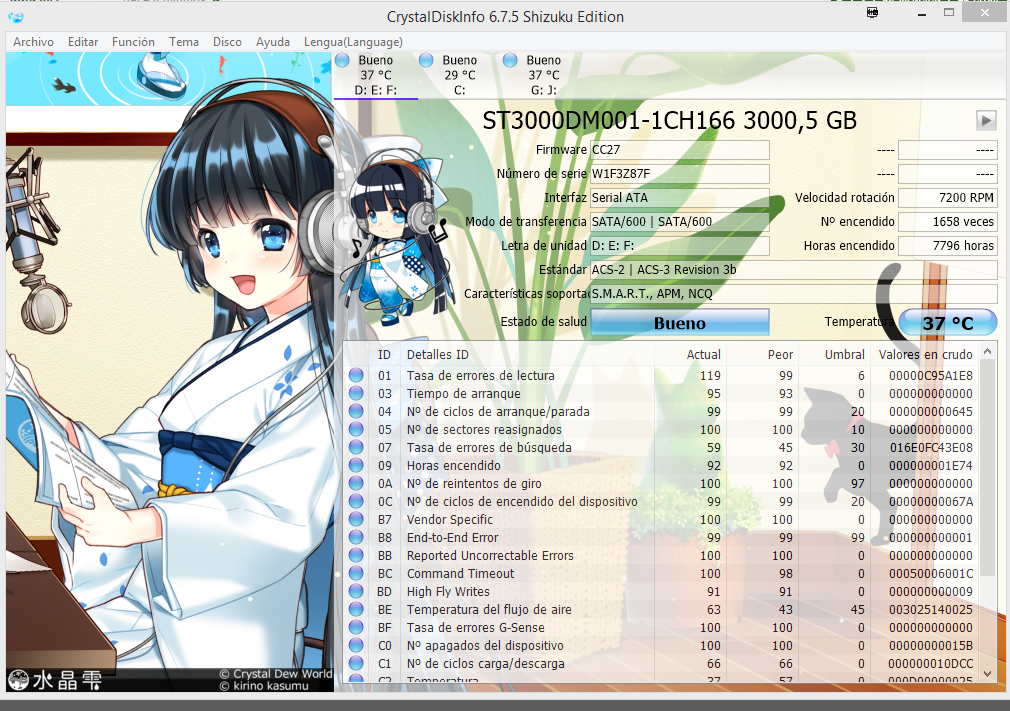Select the Bueno 37 °C G: J: disk tab
Screen dimensions: 1010x711
544,75
